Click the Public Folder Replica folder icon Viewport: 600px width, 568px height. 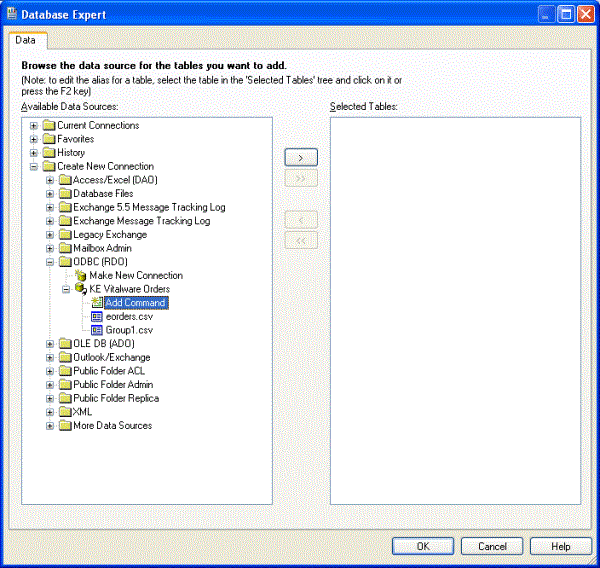coord(65,398)
